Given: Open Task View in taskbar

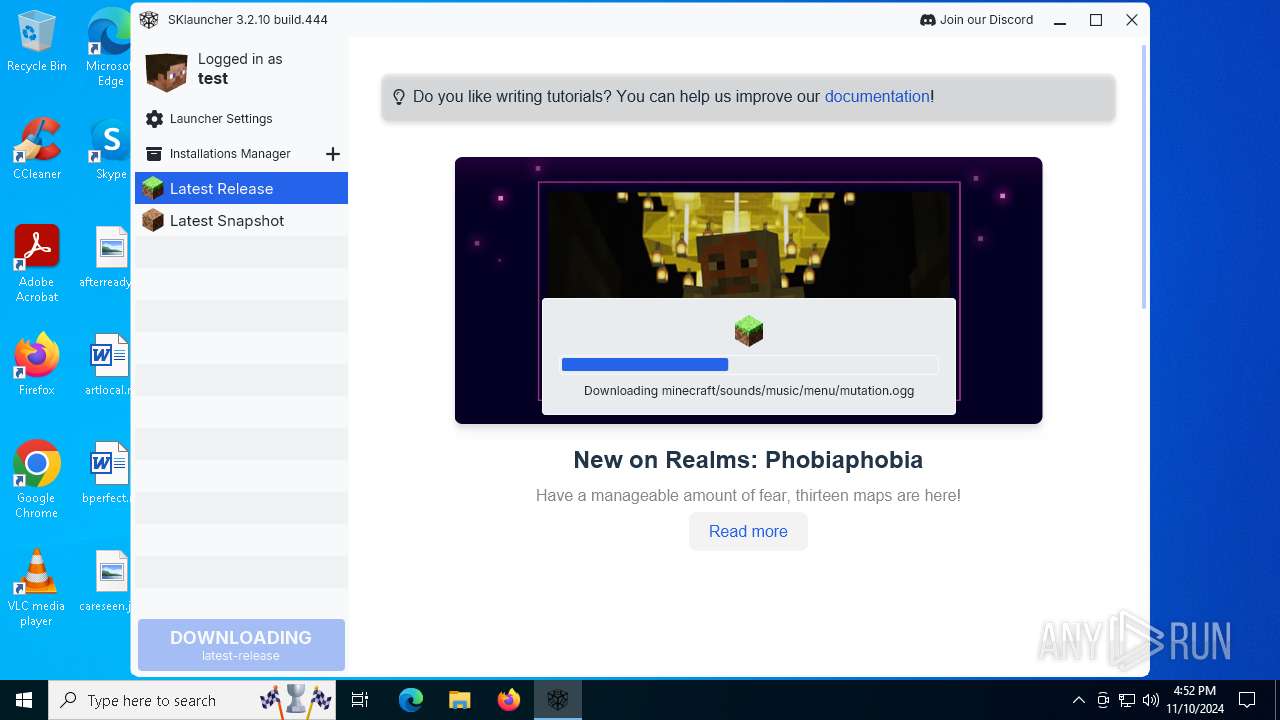Looking at the screenshot, I should point(360,700).
